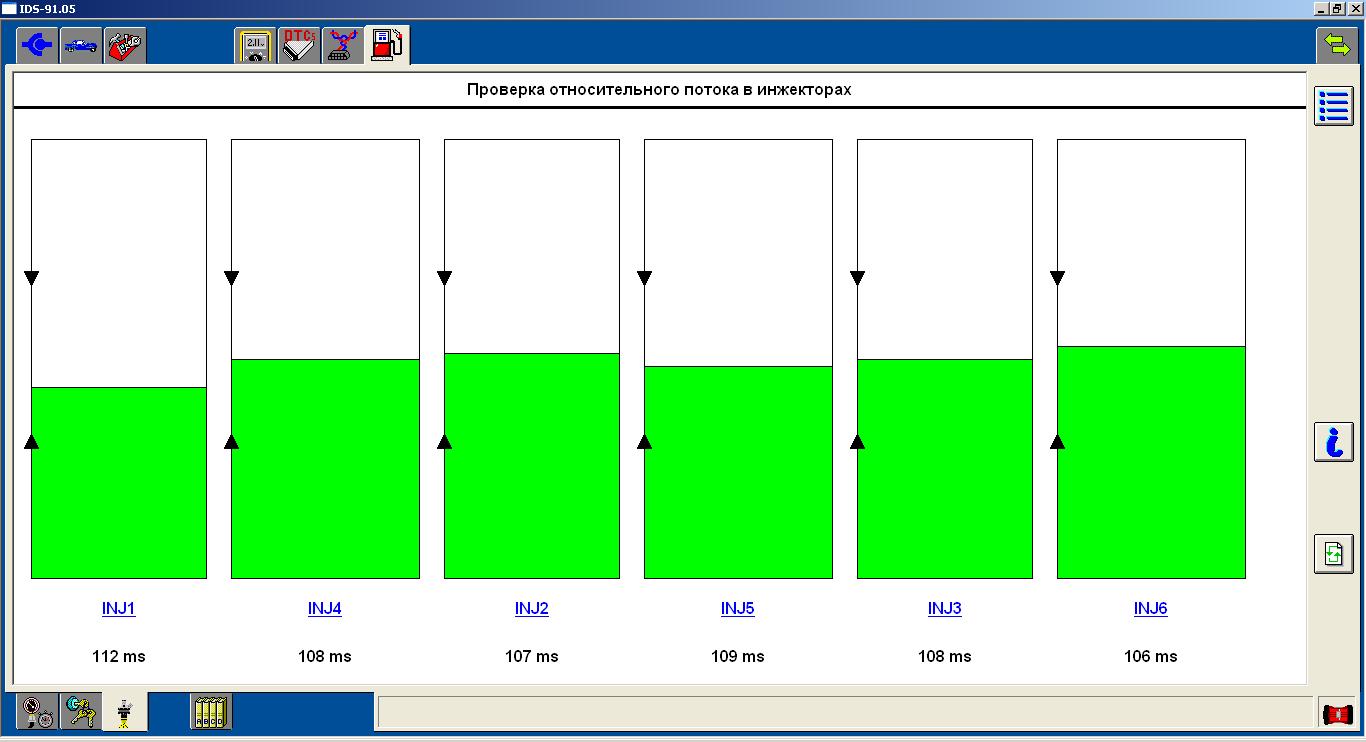The height and width of the screenshot is (742, 1366).
Task: Open the network test tab
Action: [343, 46]
